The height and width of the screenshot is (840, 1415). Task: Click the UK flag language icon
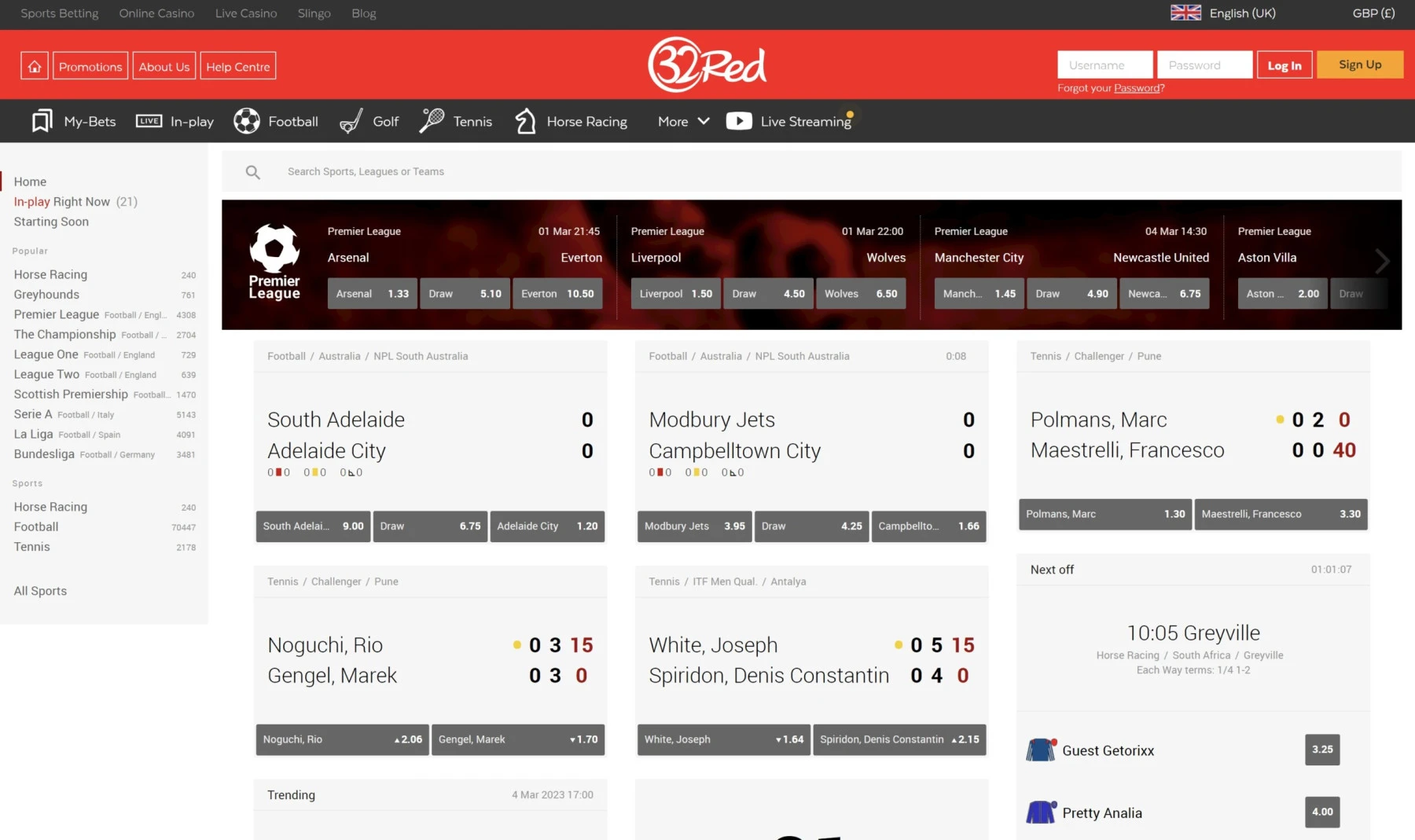[x=1185, y=13]
